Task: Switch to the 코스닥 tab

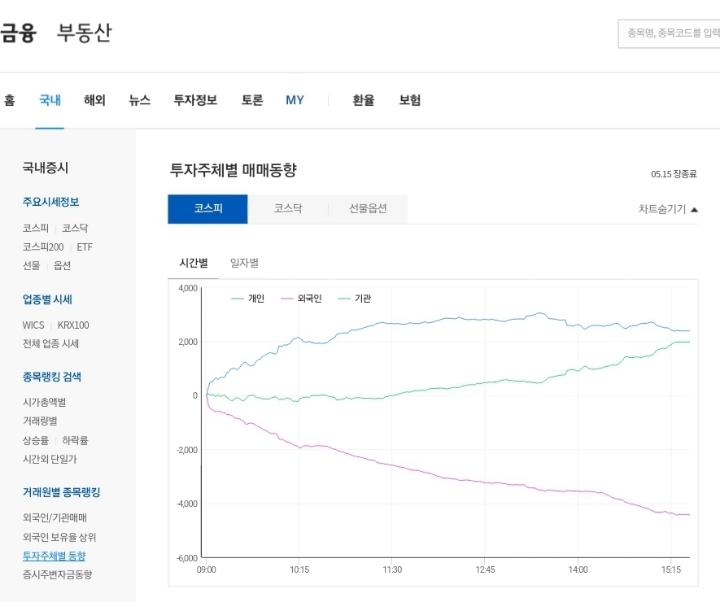Action: point(288,209)
